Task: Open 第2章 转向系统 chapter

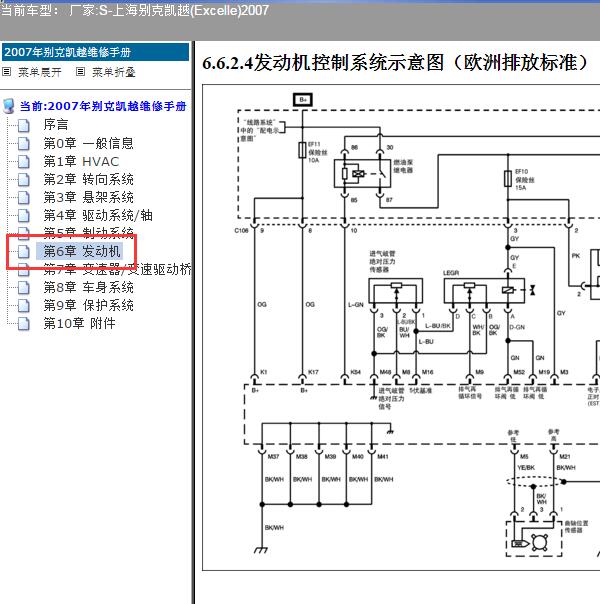Action: [88, 180]
